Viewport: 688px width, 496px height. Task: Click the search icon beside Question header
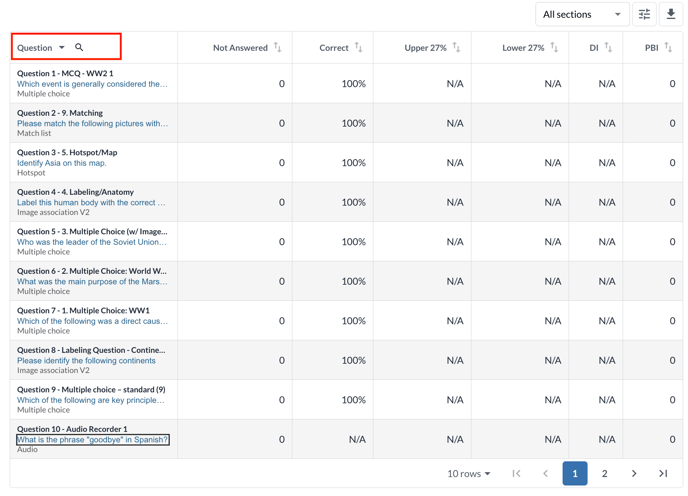pyautogui.click(x=79, y=47)
